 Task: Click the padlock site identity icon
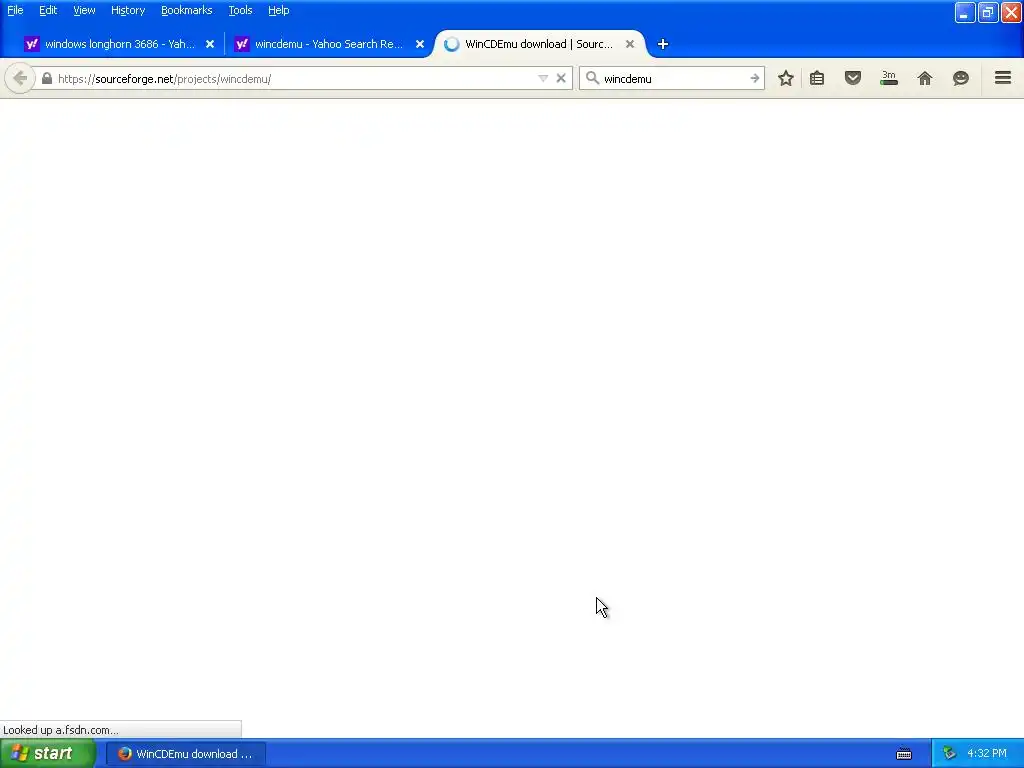point(46,78)
